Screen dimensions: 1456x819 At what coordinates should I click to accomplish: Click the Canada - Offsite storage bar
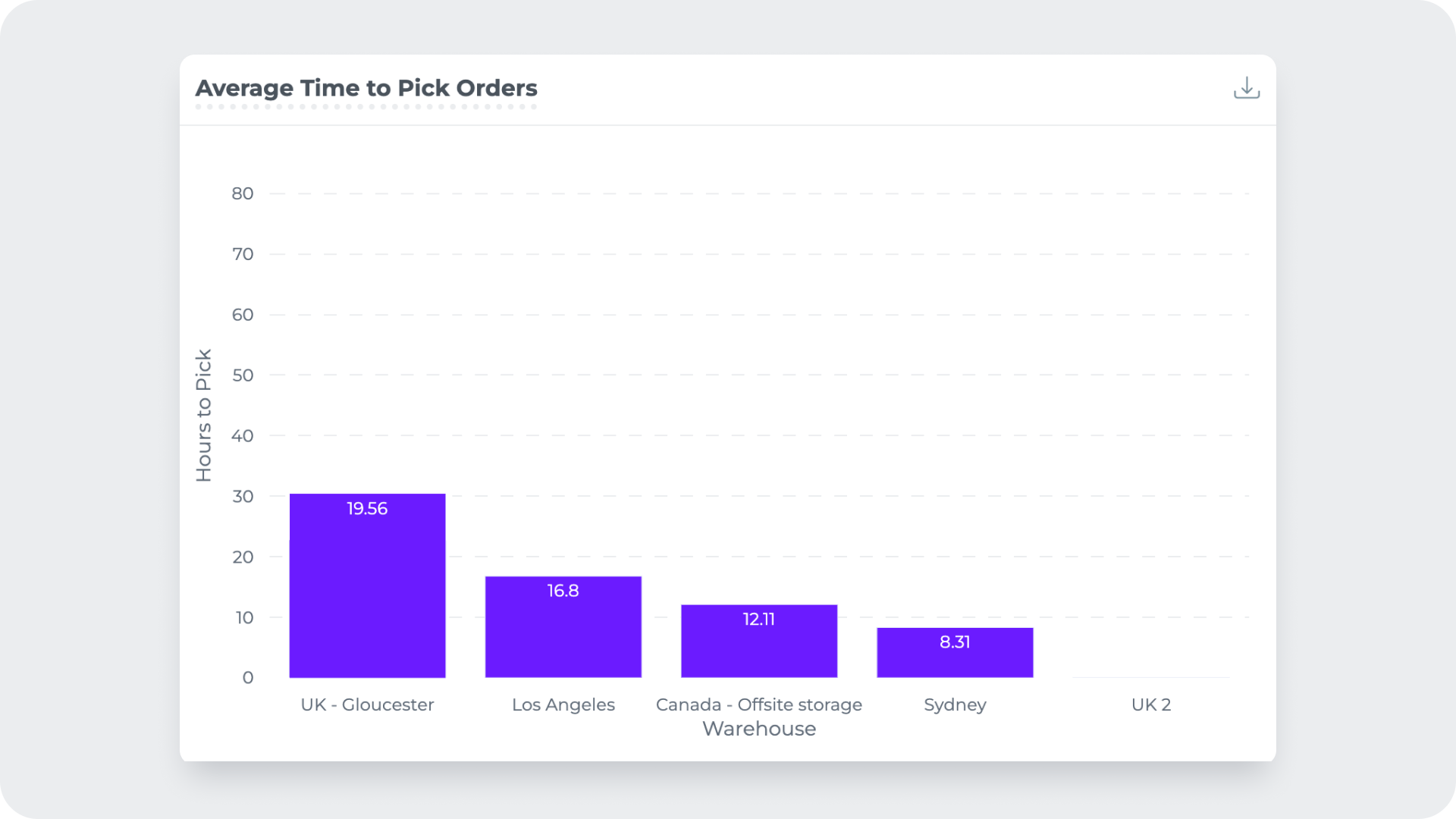tap(758, 641)
